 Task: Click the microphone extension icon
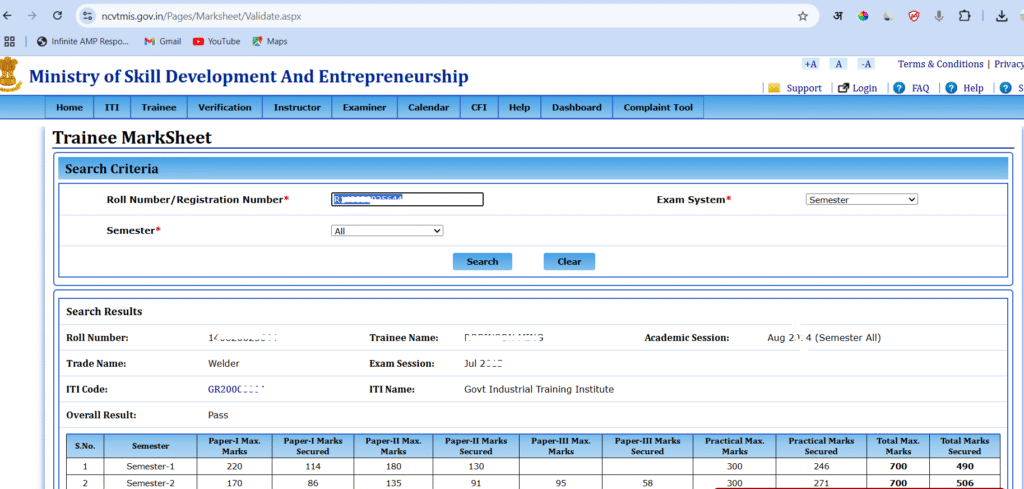(939, 16)
